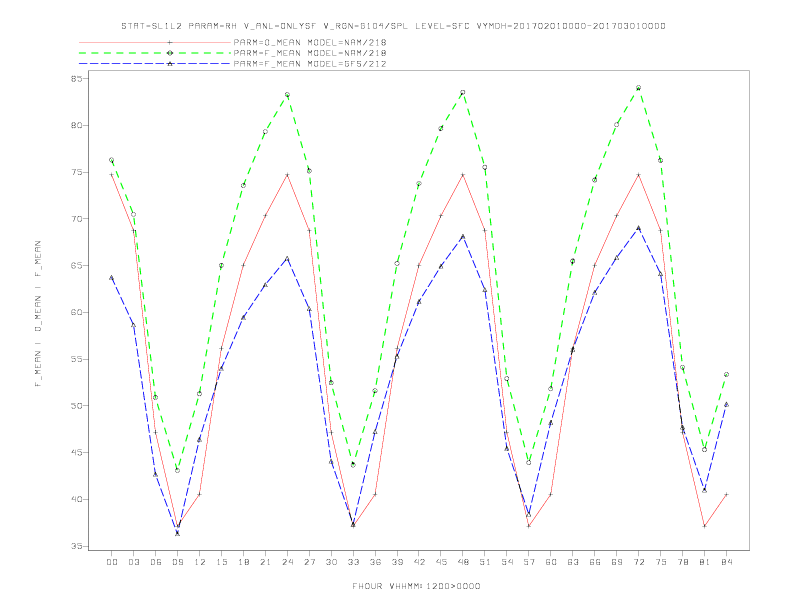Click x-axis tick label 03
Image resolution: width=792 pixels, height=612 pixels.
pyautogui.click(x=133, y=562)
